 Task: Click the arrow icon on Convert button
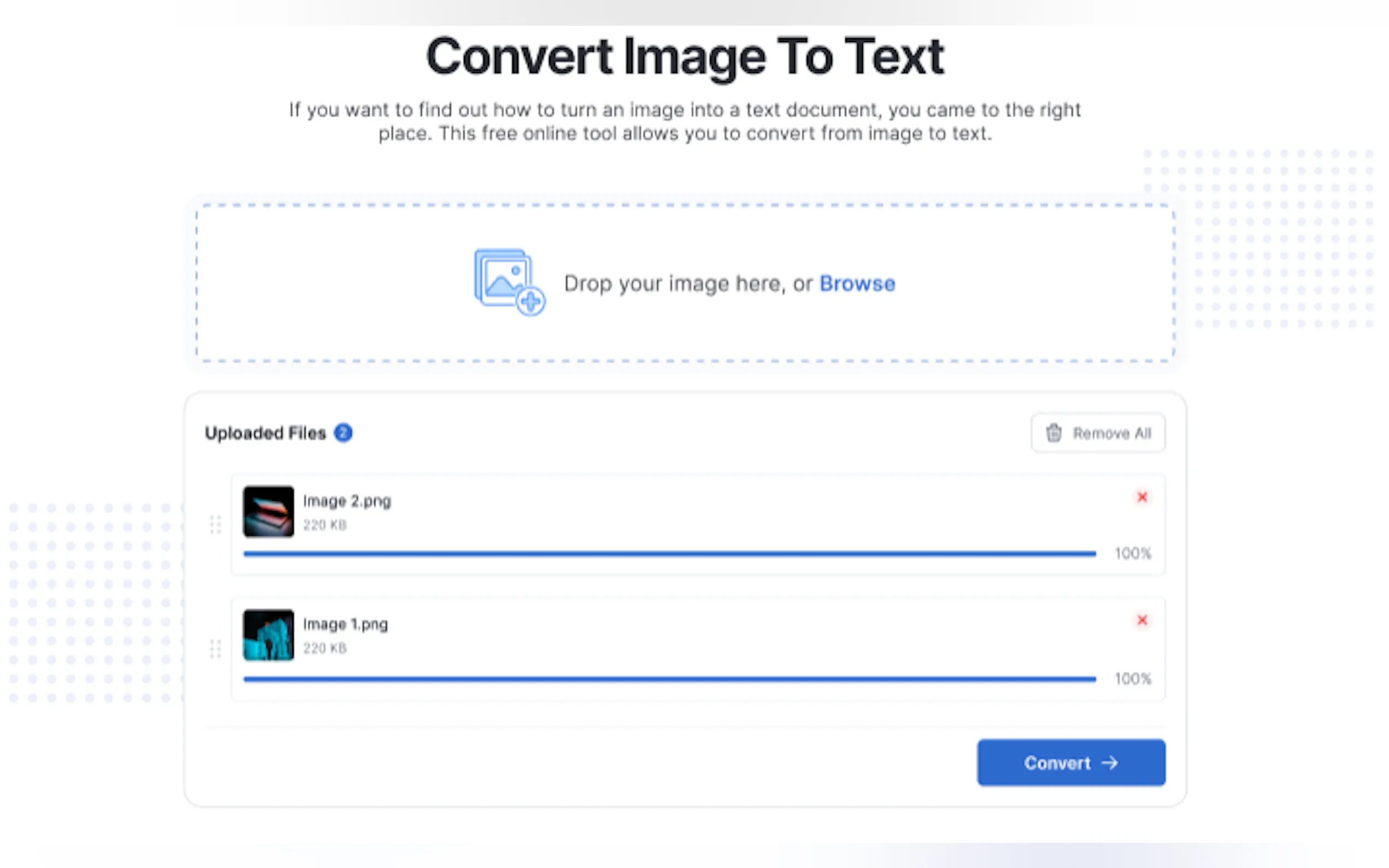[x=1110, y=763]
